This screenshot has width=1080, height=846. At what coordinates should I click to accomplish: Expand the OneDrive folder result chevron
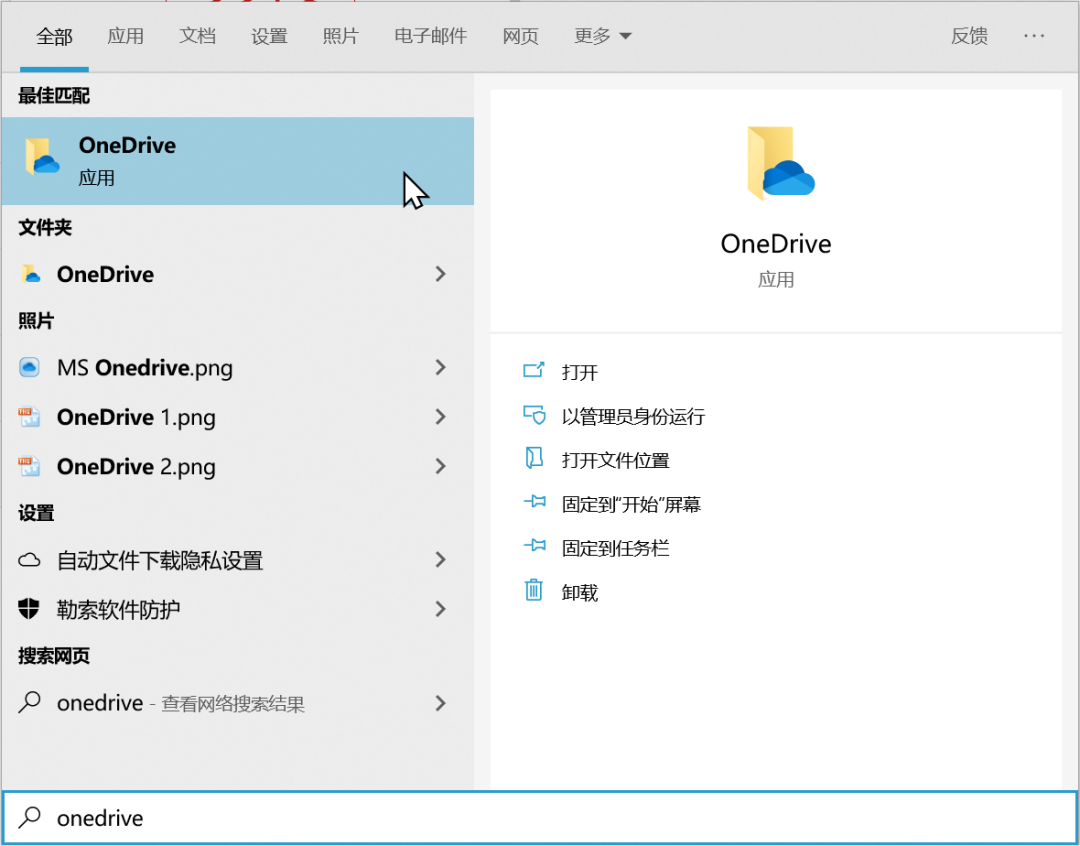pyautogui.click(x=441, y=274)
